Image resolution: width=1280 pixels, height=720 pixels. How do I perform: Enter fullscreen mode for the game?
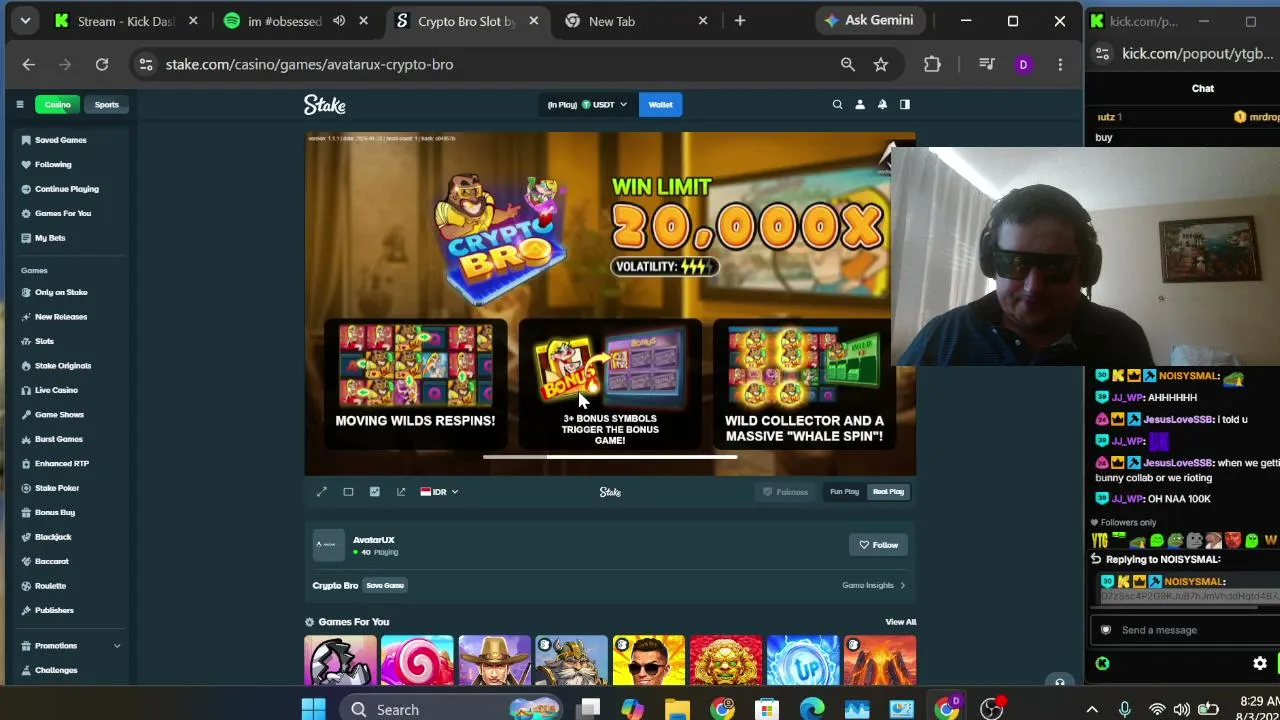click(x=322, y=492)
